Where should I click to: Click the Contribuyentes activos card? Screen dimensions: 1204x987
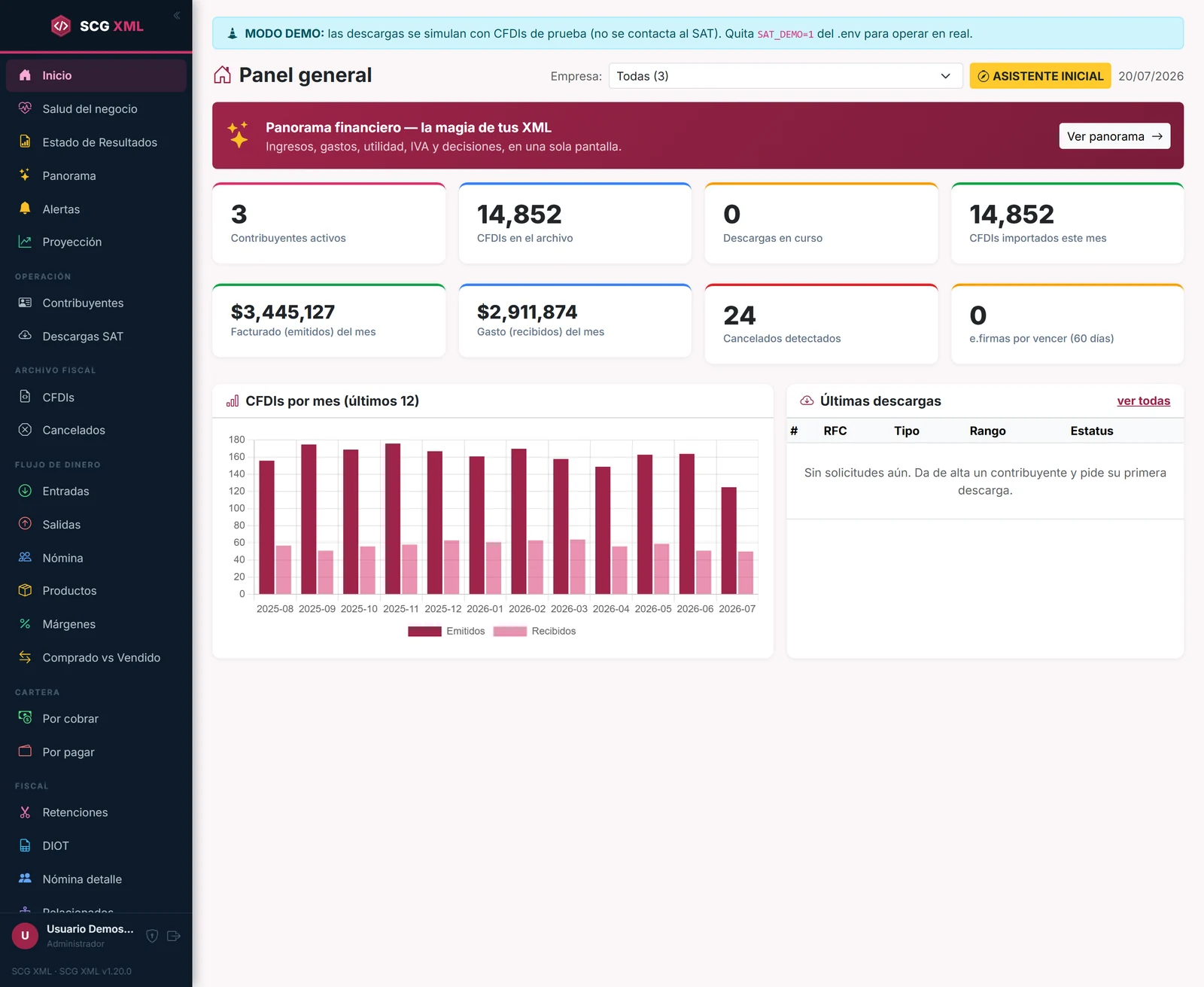(329, 223)
